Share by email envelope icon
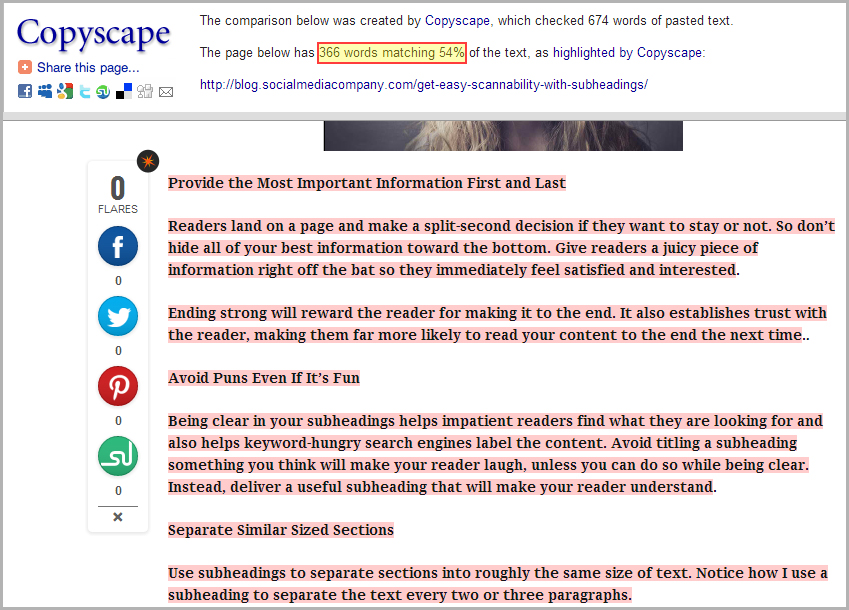Image resolution: width=849 pixels, height=610 pixels. (166, 92)
